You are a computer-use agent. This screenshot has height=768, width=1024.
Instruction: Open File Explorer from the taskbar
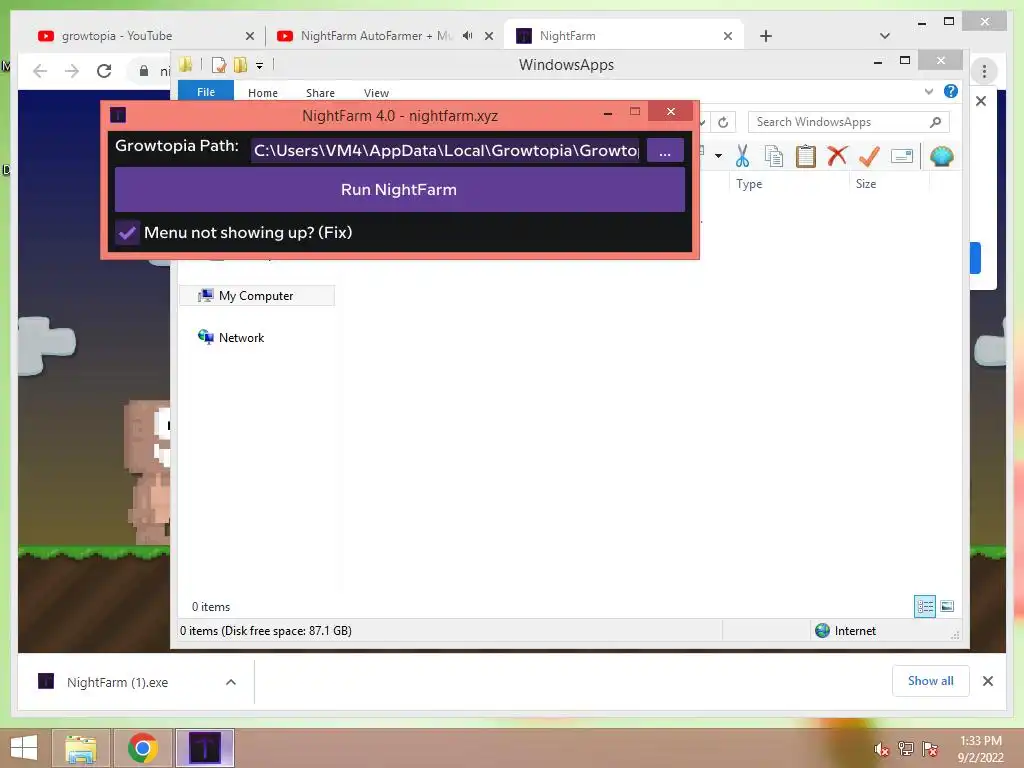(80, 748)
